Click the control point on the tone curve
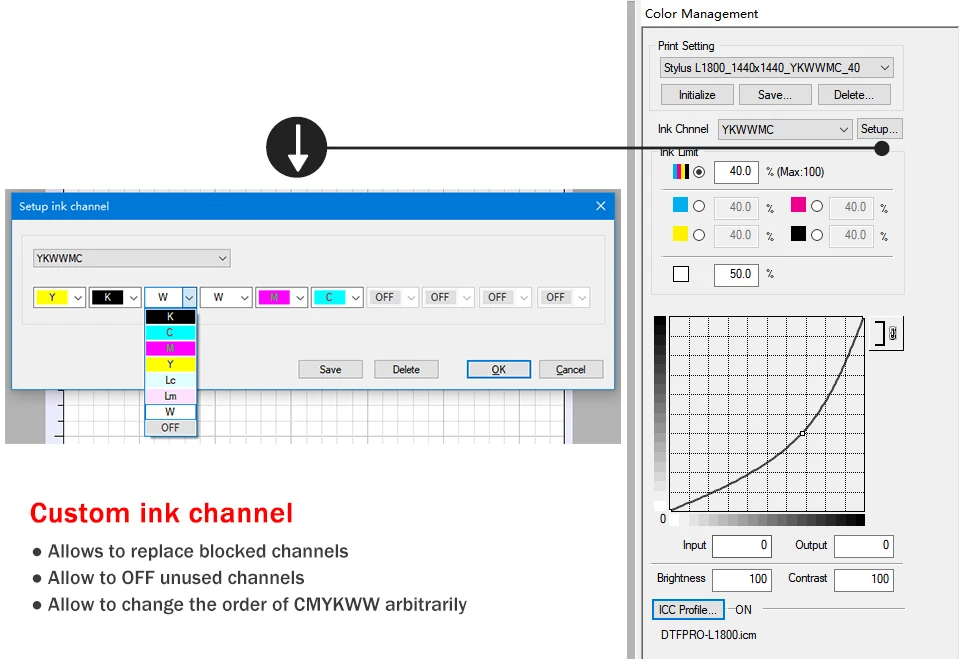Viewport: 960px width, 659px height. coord(803,433)
